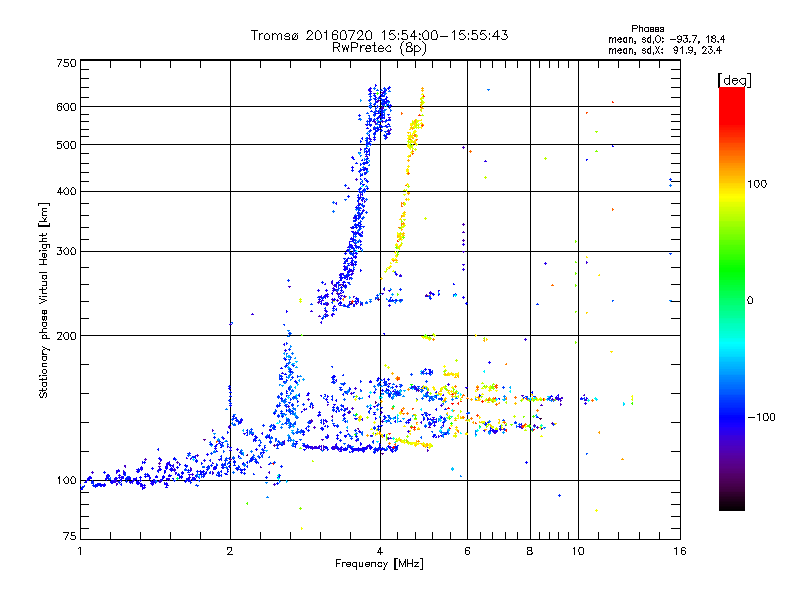Click the x-axis tick label 4
Screen dimensions: 800x600
coord(380,551)
